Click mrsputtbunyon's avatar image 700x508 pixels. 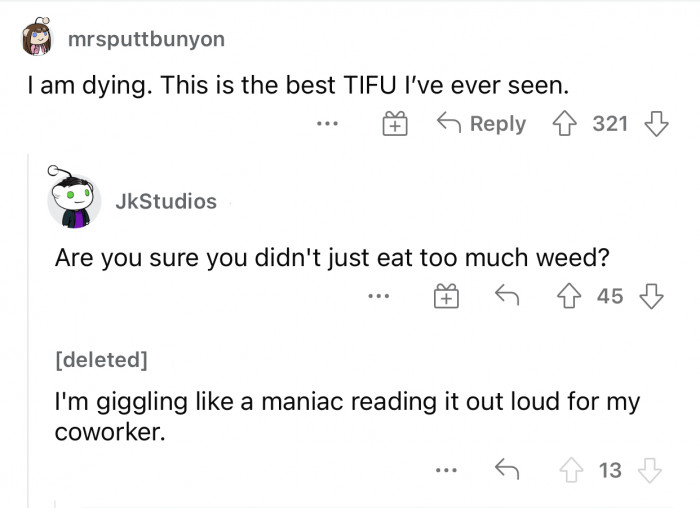[40, 38]
